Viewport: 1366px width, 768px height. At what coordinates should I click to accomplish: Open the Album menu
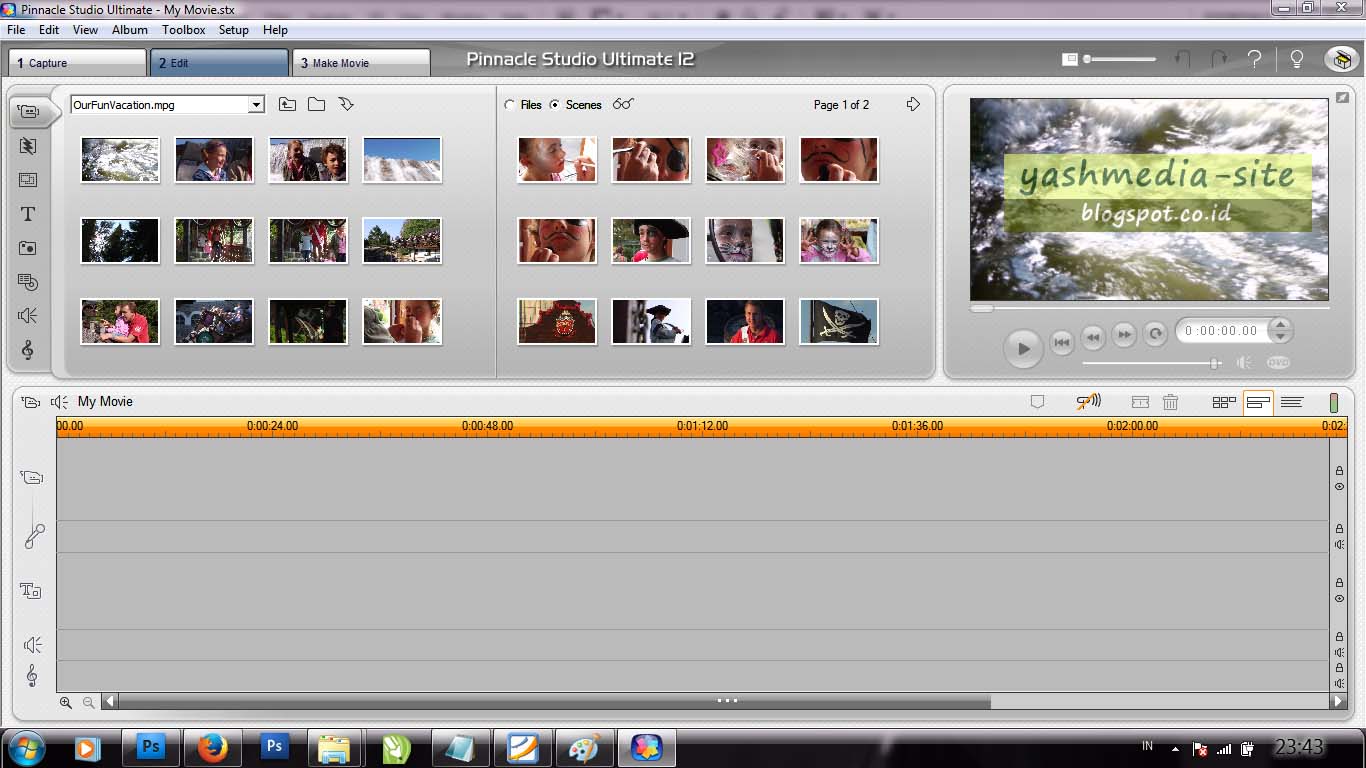(x=130, y=30)
